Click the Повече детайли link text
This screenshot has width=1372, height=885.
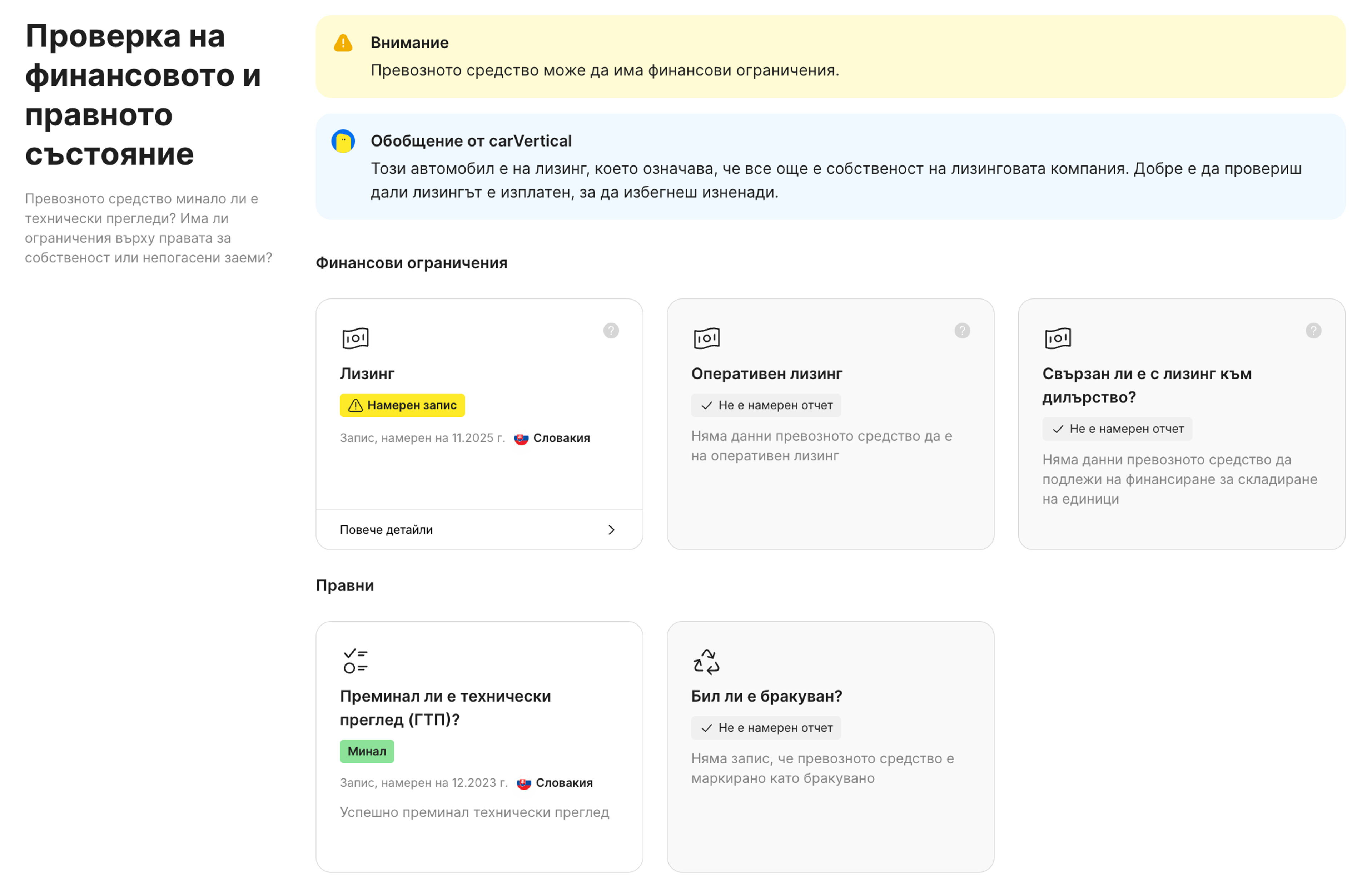pos(386,529)
